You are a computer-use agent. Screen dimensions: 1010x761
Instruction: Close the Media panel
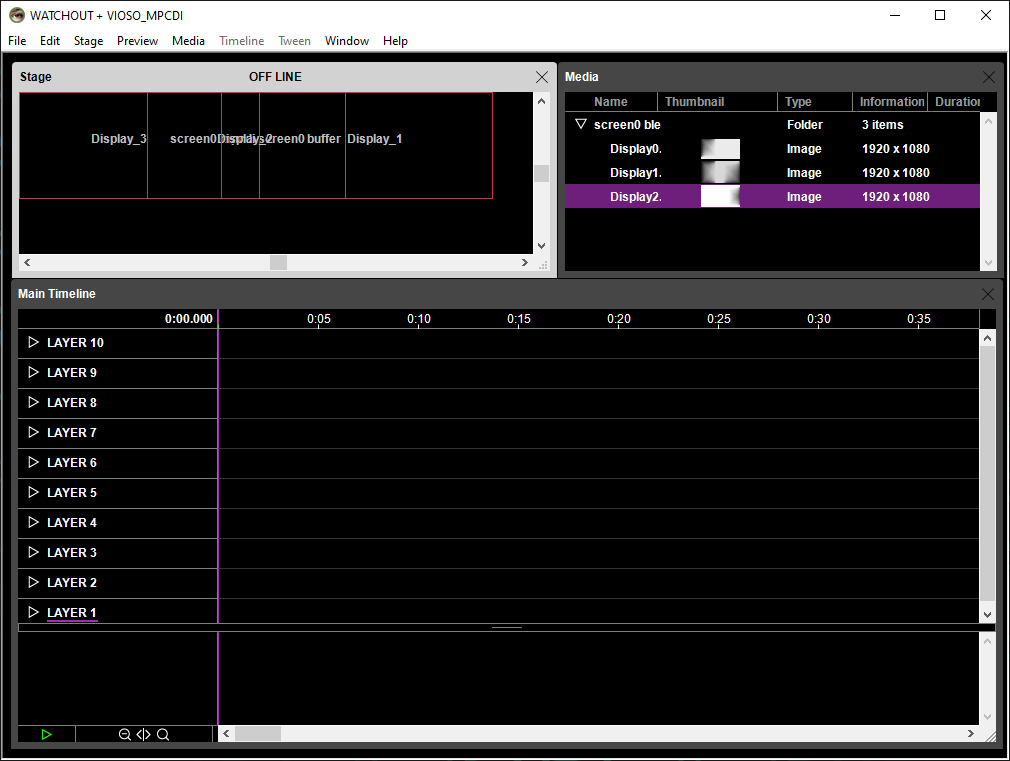coord(989,77)
